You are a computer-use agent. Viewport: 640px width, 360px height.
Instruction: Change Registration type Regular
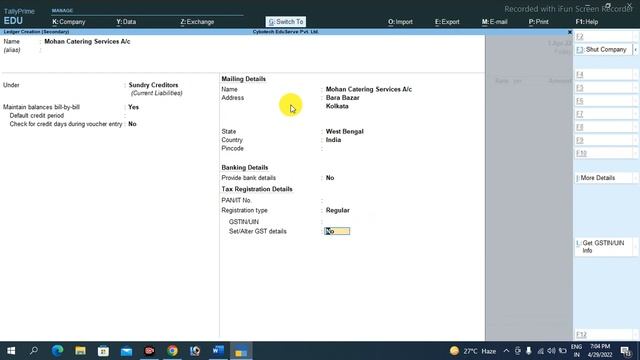338,210
